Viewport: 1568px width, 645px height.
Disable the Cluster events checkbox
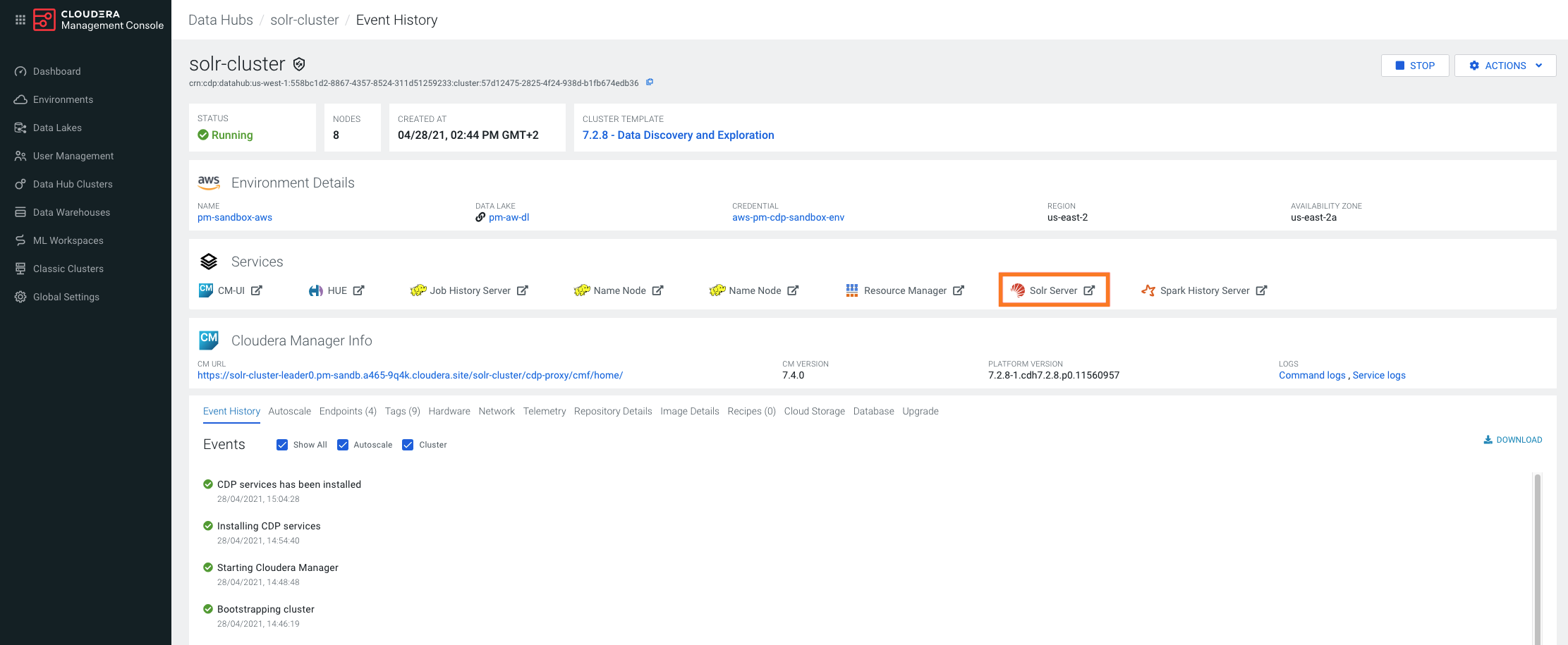[x=408, y=445]
